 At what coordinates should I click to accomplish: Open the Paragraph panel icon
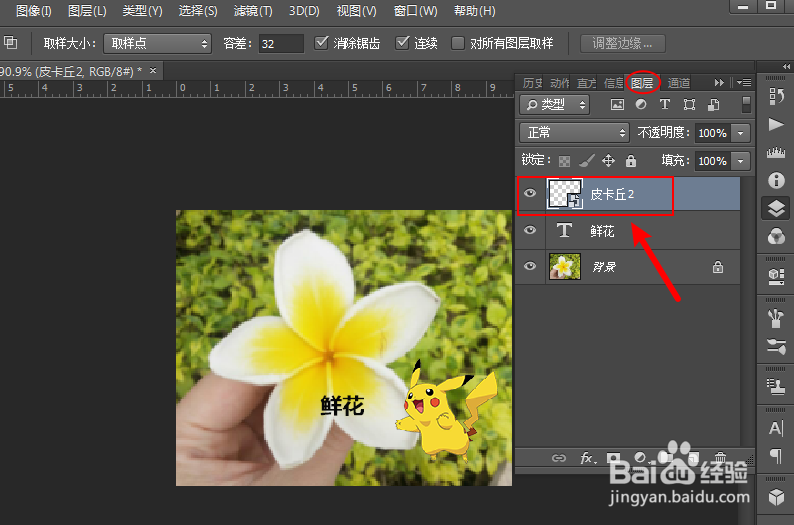[776, 456]
